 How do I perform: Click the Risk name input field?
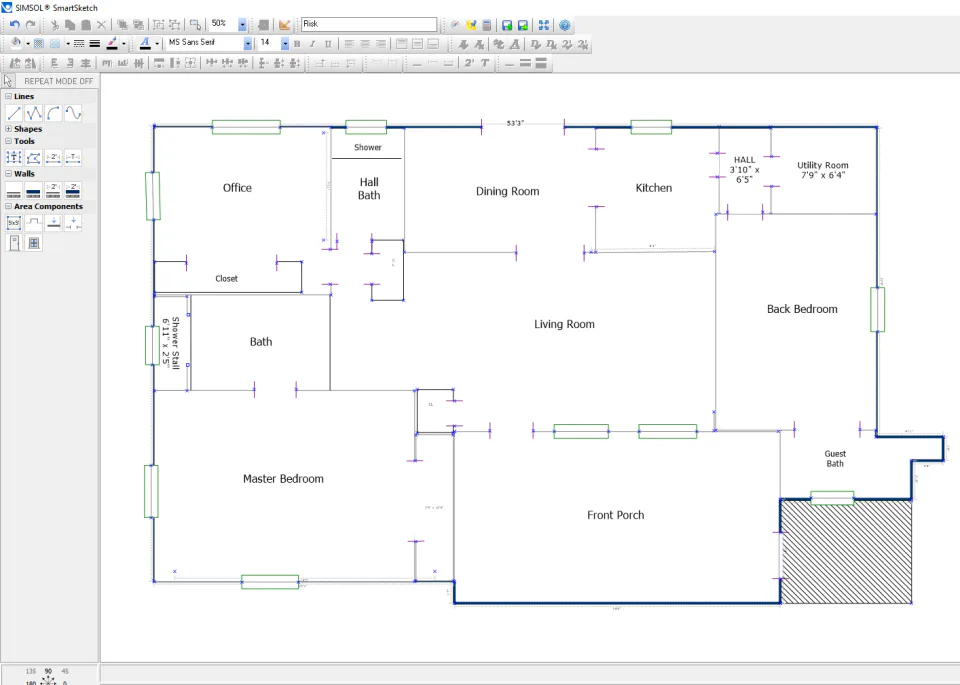[369, 24]
